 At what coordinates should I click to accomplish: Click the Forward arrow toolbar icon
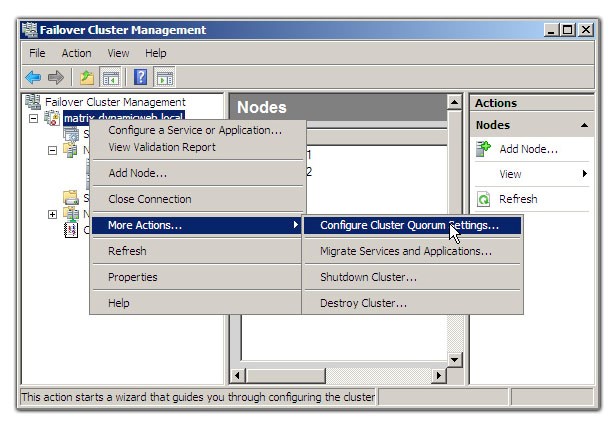(x=56, y=77)
